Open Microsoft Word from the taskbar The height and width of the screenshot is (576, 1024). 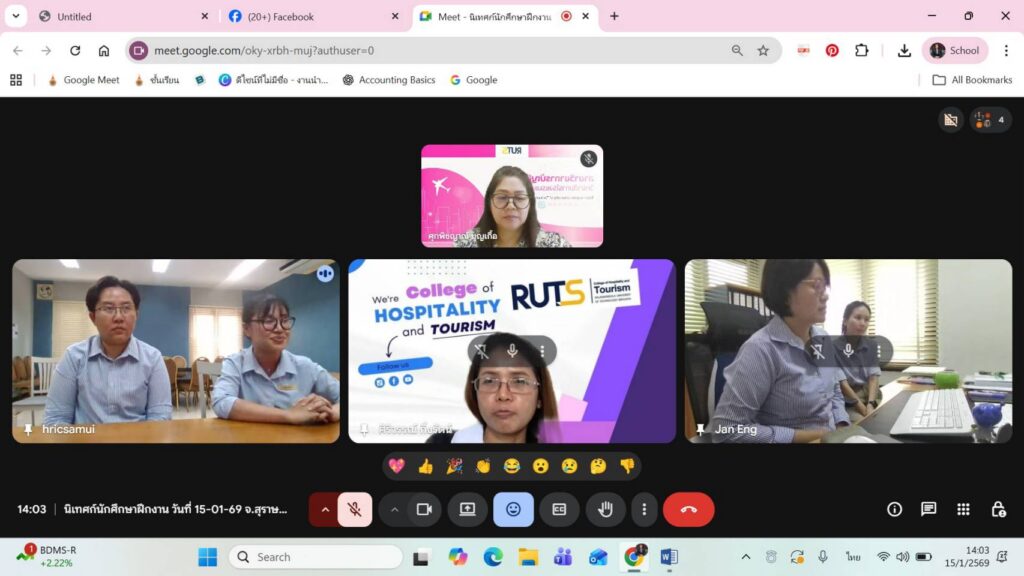pyautogui.click(x=669, y=557)
